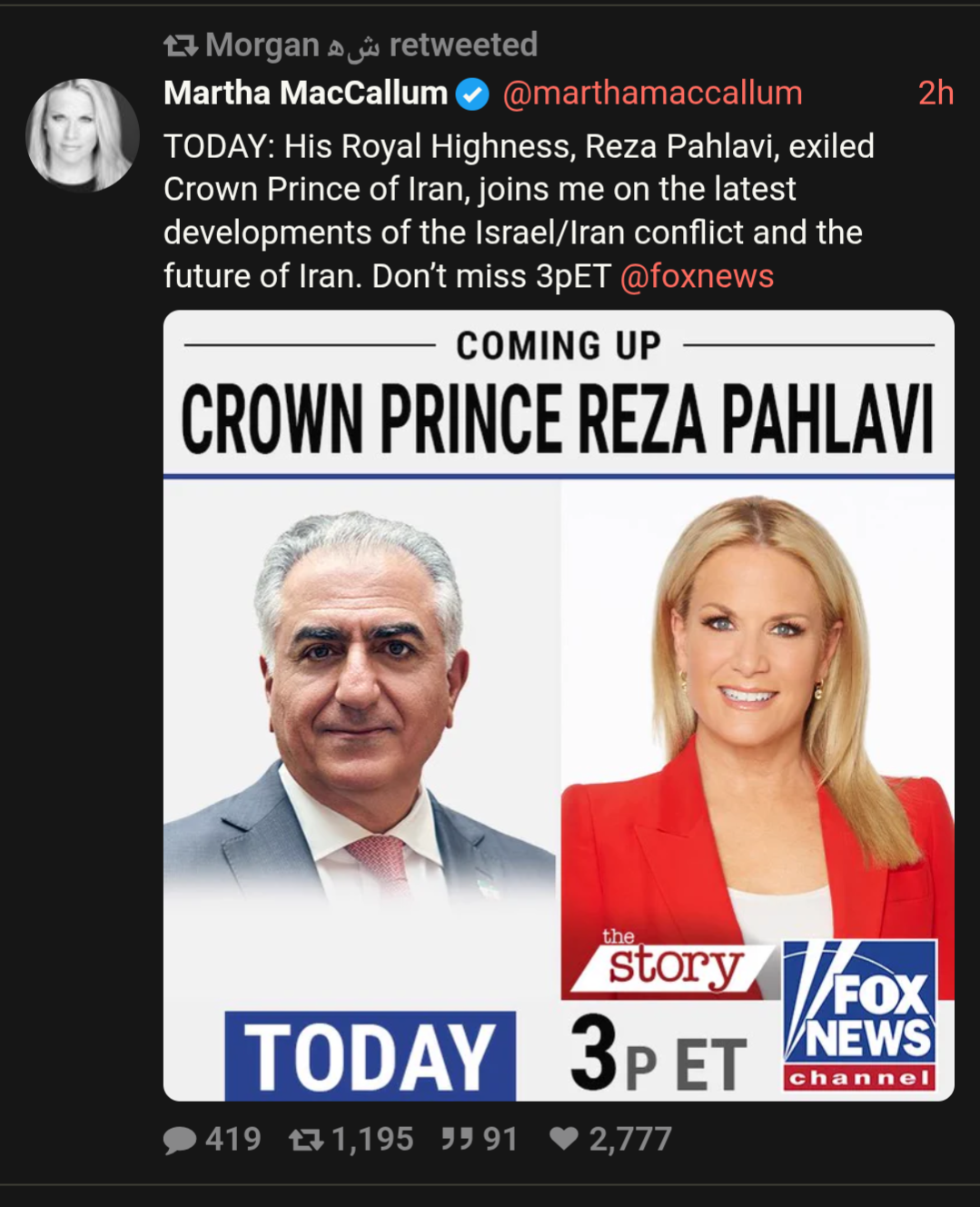Click the 91 quotes count

[x=500, y=1139]
